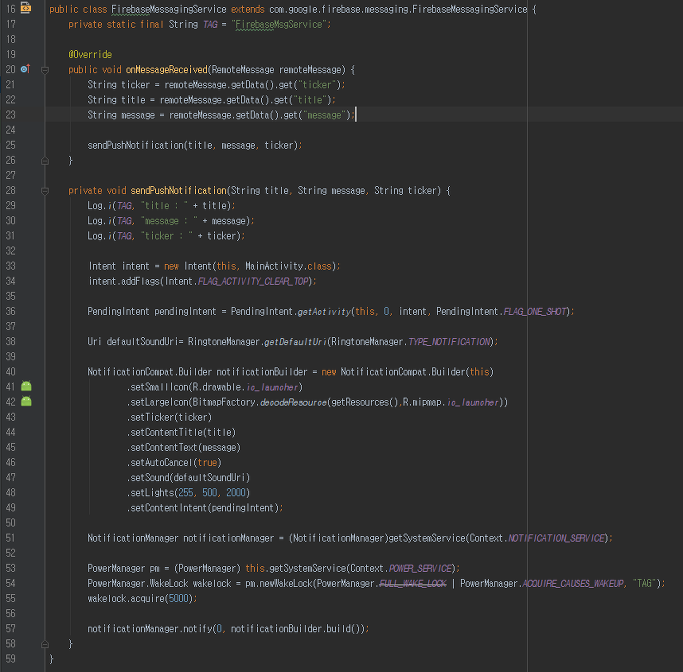Click the Log.i title statement on line 29
The image size is (683, 672).
161,206
